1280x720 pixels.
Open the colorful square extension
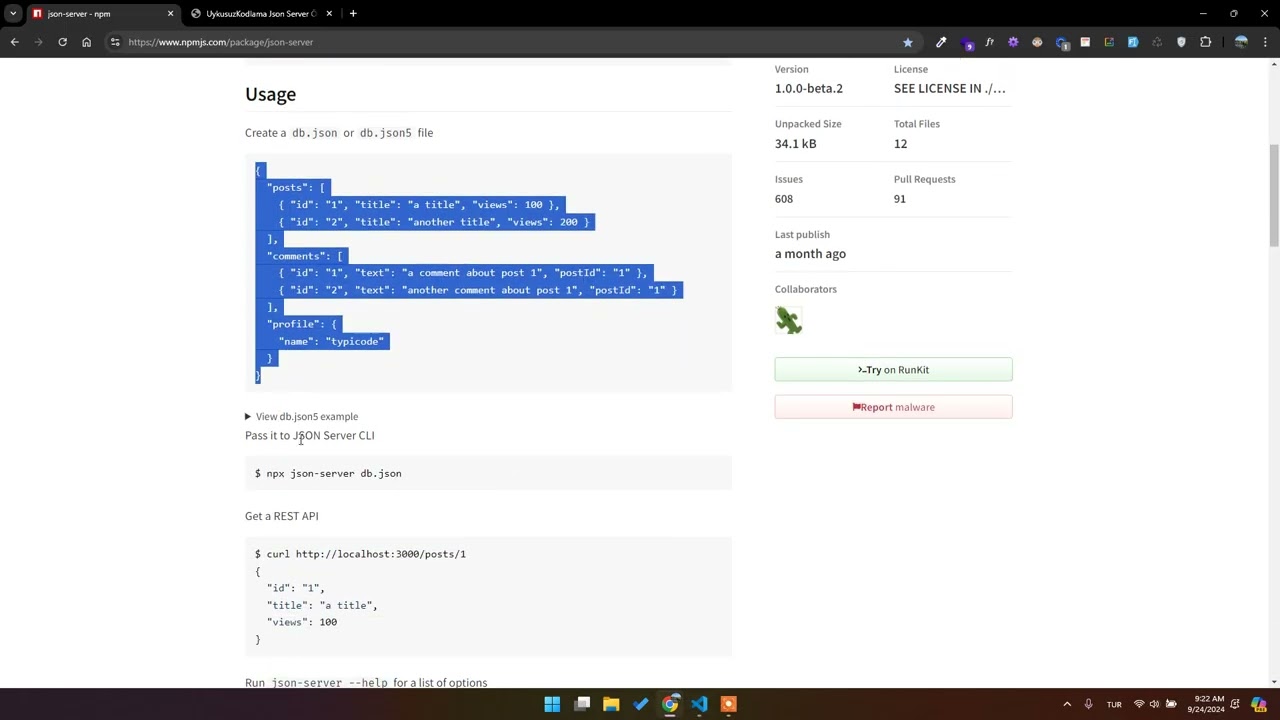pos(1109,42)
